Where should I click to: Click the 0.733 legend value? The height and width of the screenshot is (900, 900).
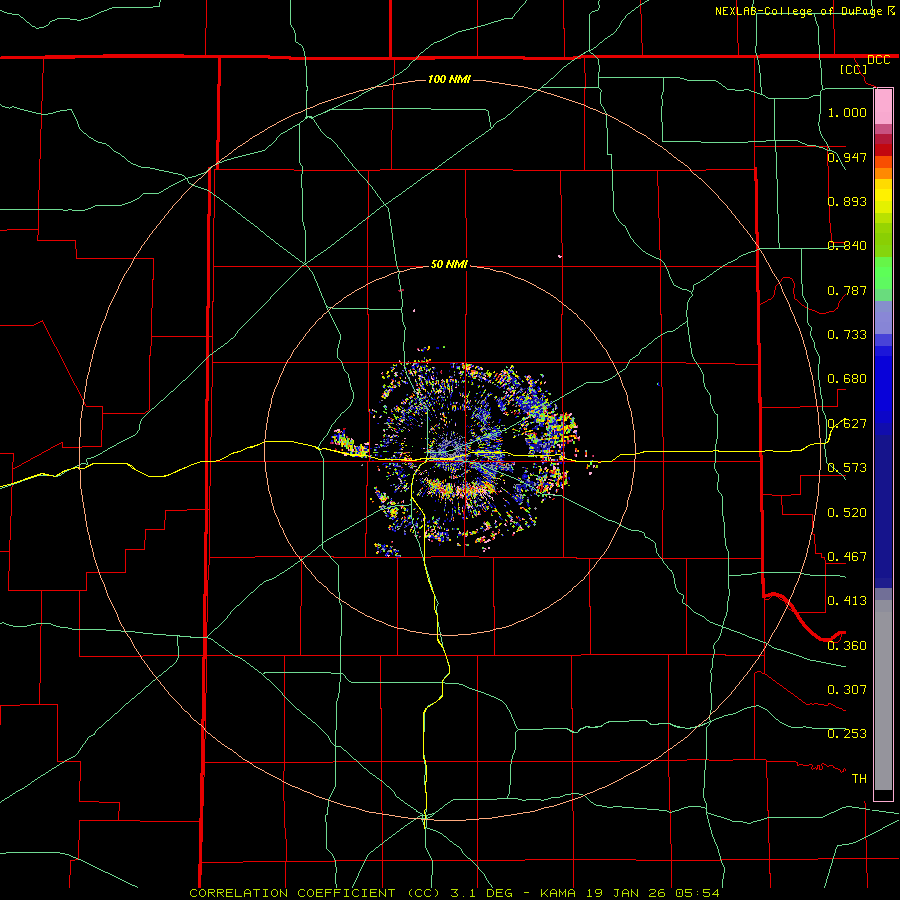(847, 334)
